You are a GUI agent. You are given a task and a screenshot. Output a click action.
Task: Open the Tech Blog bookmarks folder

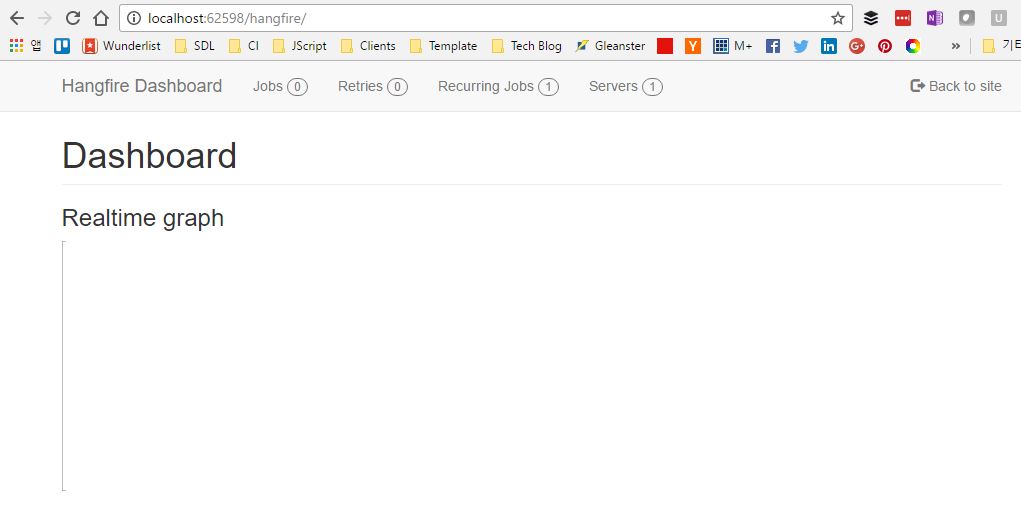pyautogui.click(x=527, y=46)
